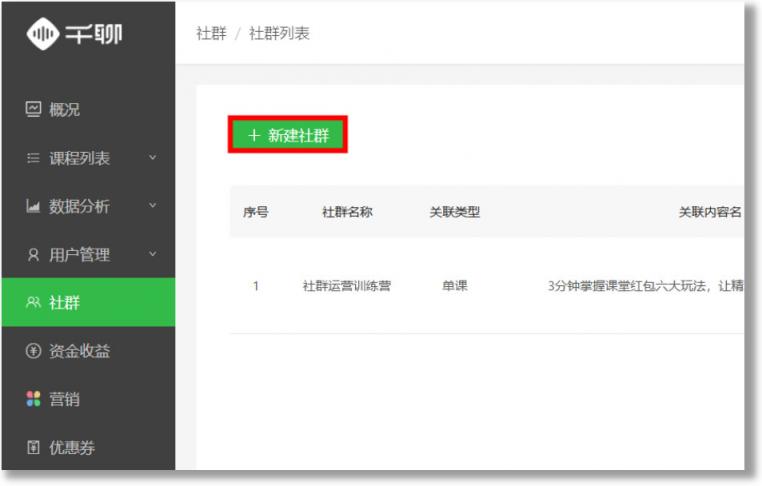Click the 数据分析 bar chart icon
This screenshot has width=762, height=486.
click(x=33, y=206)
